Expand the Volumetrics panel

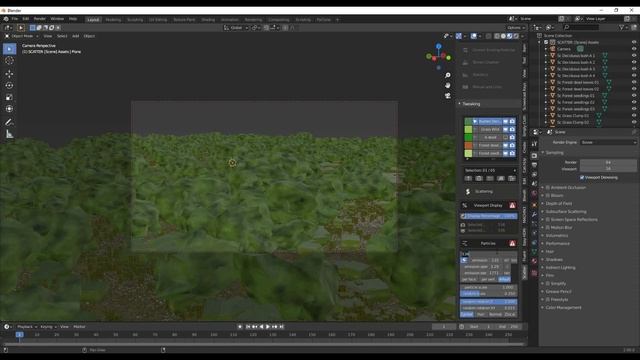coord(557,236)
